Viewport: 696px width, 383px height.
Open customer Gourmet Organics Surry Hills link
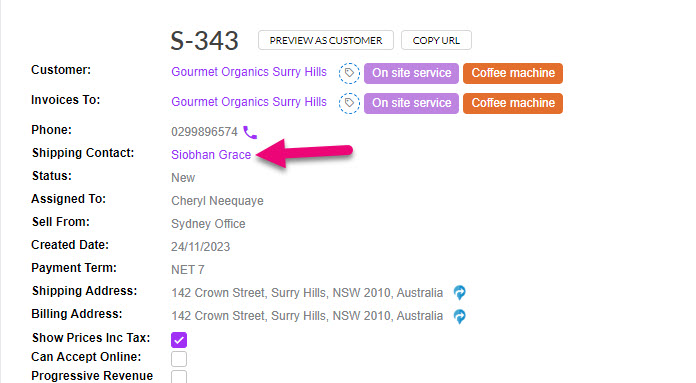[x=249, y=72]
